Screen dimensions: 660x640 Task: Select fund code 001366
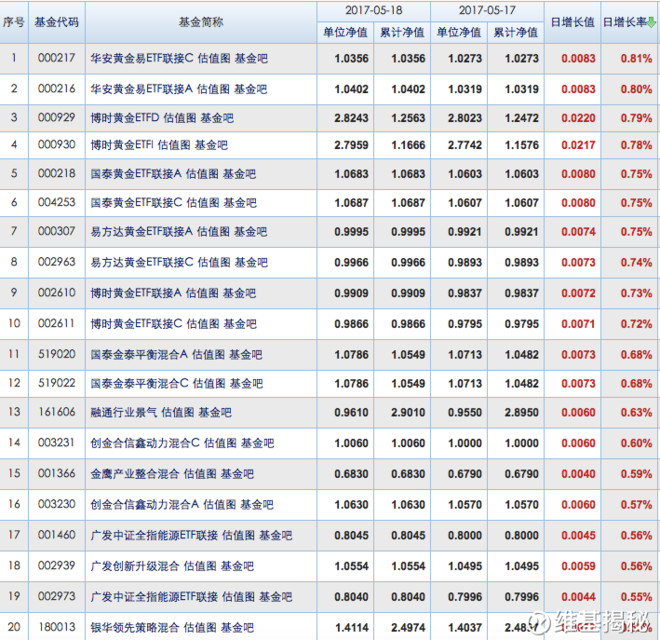pyautogui.click(x=56, y=473)
